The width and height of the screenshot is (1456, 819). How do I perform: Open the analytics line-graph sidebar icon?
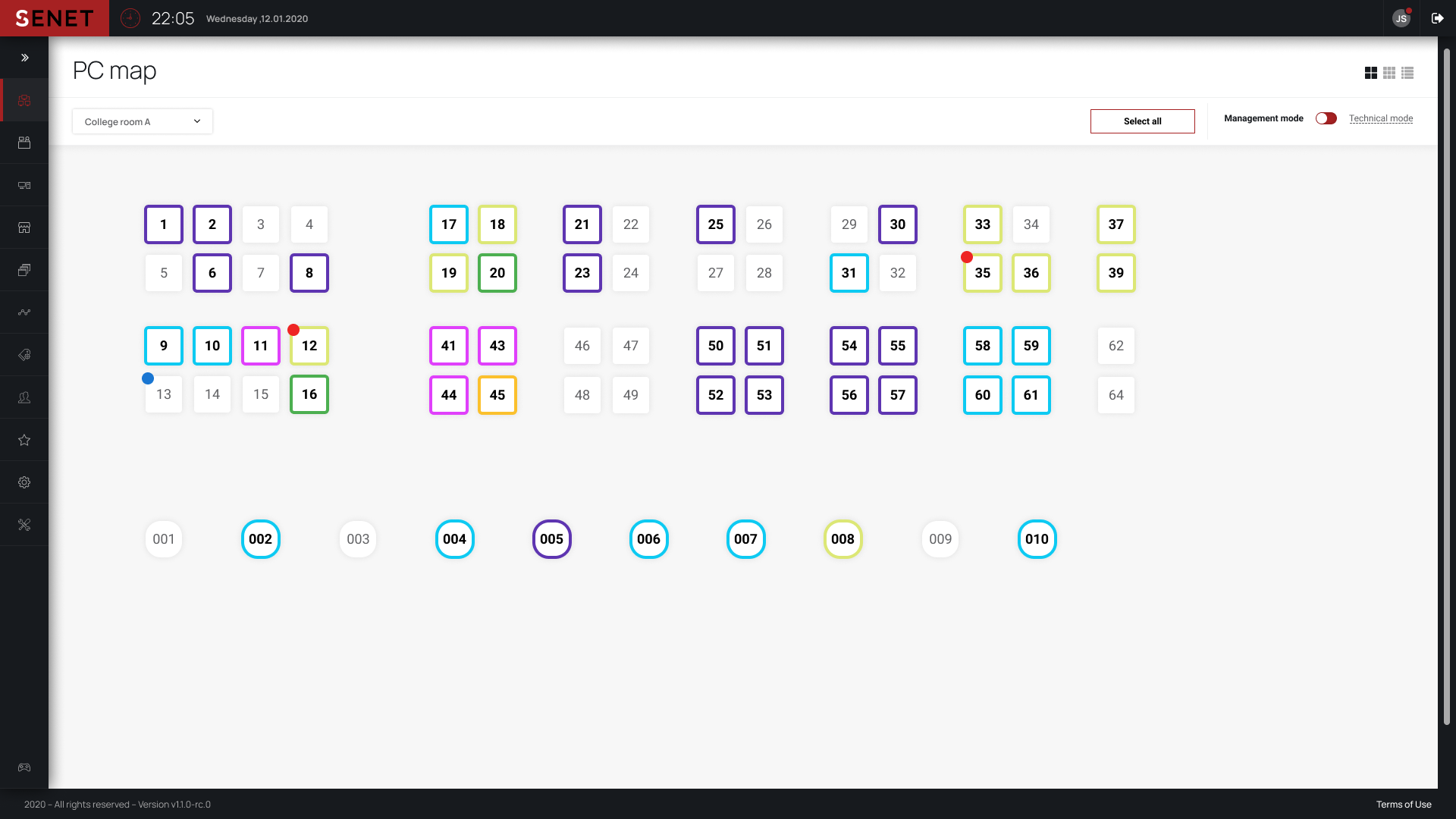[24, 312]
